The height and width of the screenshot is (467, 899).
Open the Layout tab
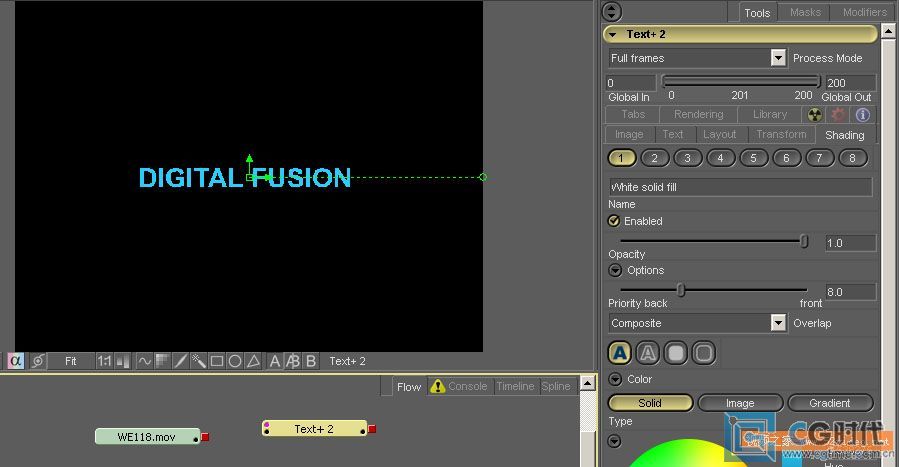click(719, 134)
